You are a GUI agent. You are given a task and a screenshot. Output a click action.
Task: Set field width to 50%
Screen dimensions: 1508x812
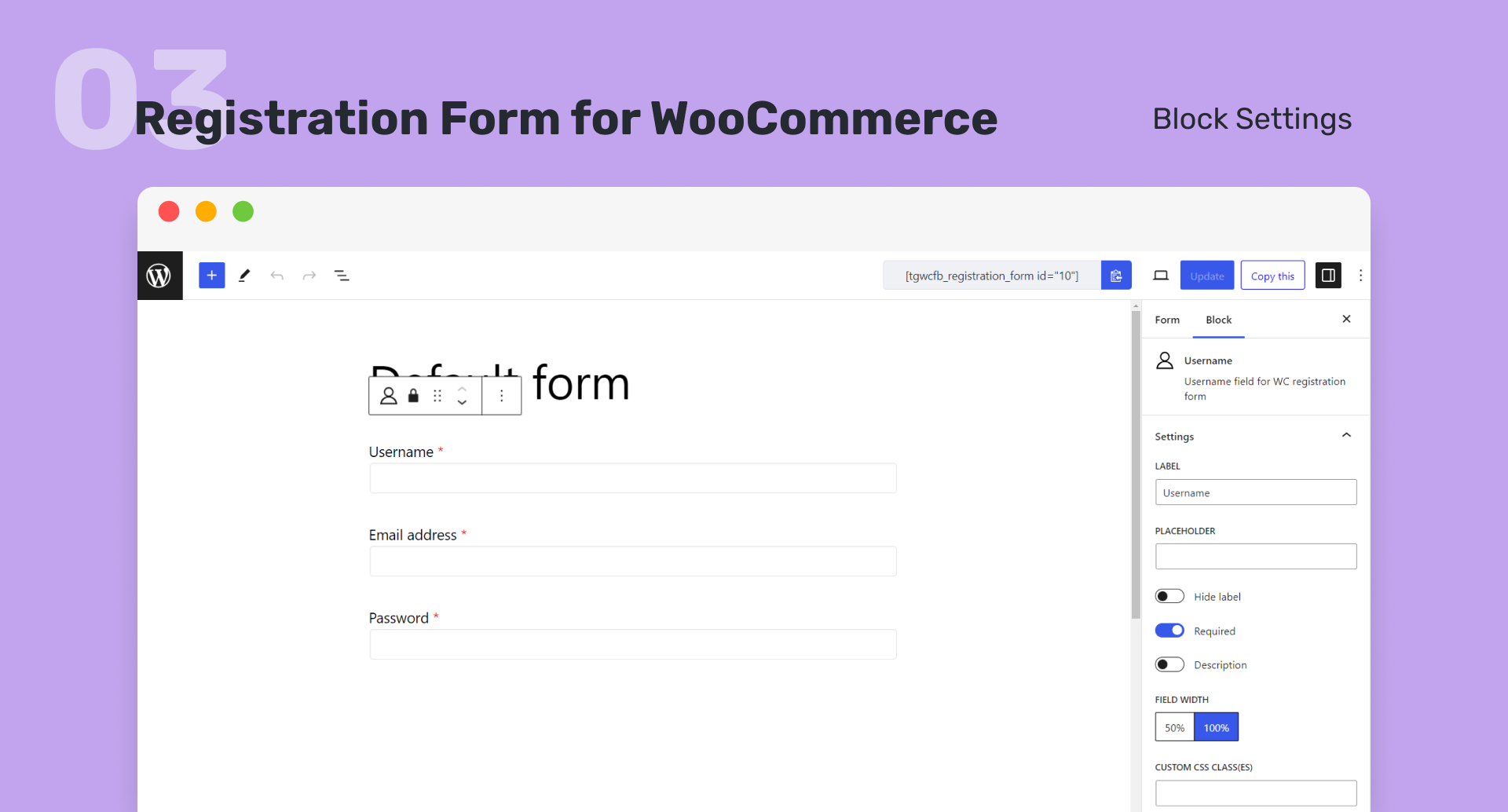click(1174, 727)
